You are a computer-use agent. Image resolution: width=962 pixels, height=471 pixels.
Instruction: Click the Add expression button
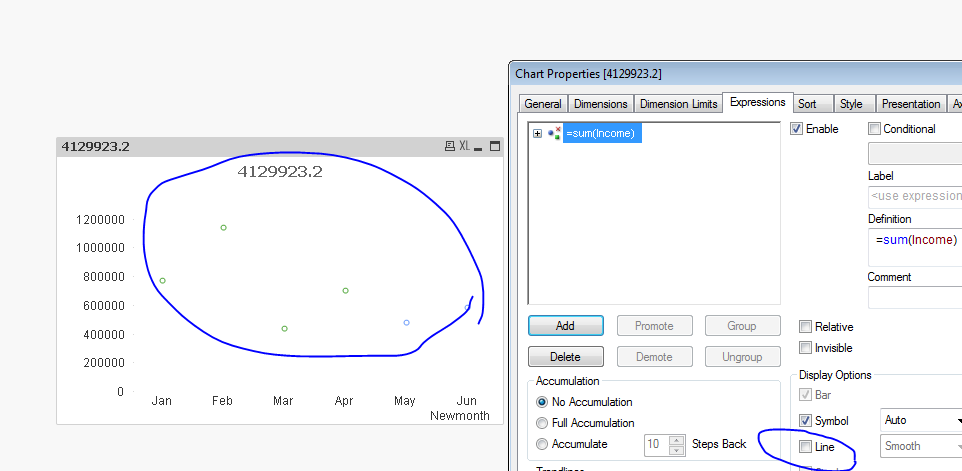pos(566,326)
